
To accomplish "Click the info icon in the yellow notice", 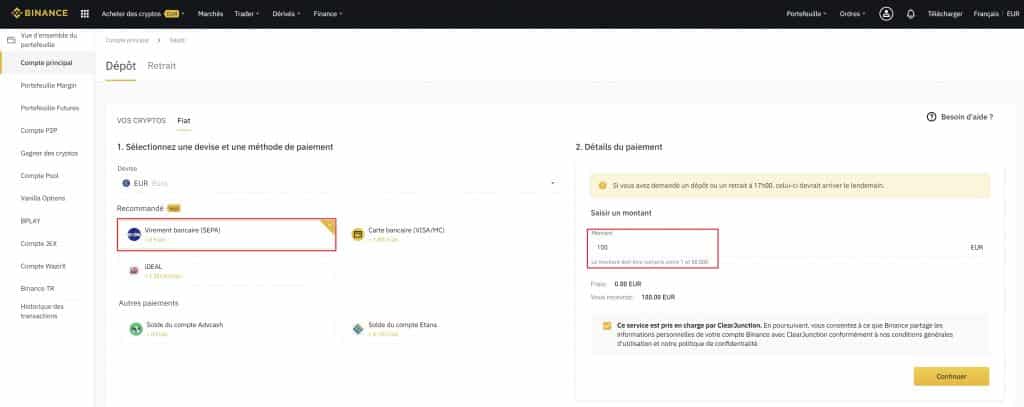I will [602, 186].
